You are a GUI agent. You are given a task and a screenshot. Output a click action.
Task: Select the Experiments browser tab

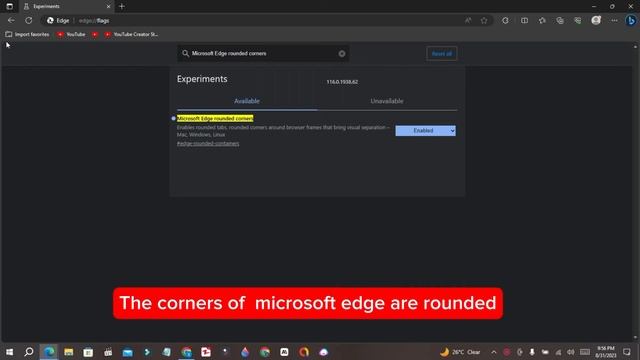click(x=67, y=7)
